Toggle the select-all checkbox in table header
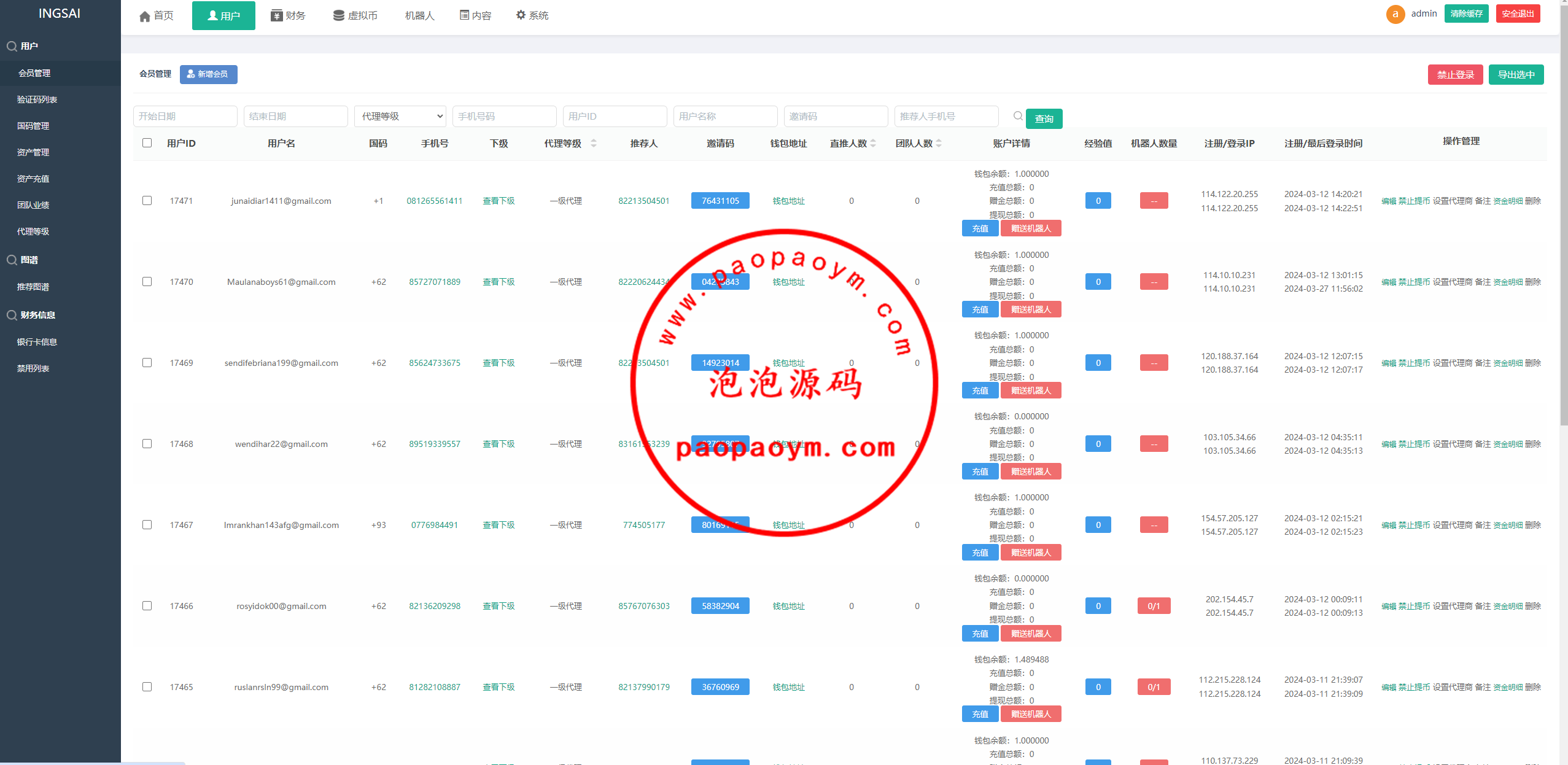Screen dimensions: 1568x765 click(147, 142)
